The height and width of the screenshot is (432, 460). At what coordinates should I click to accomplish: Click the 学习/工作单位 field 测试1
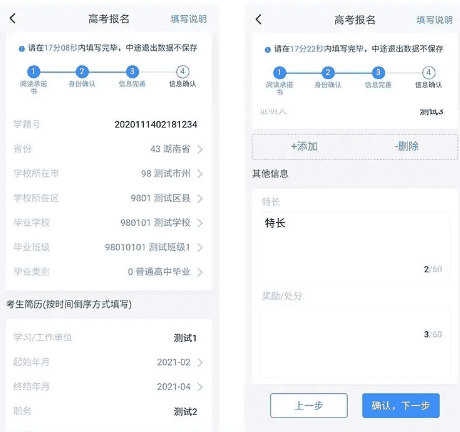click(x=185, y=338)
